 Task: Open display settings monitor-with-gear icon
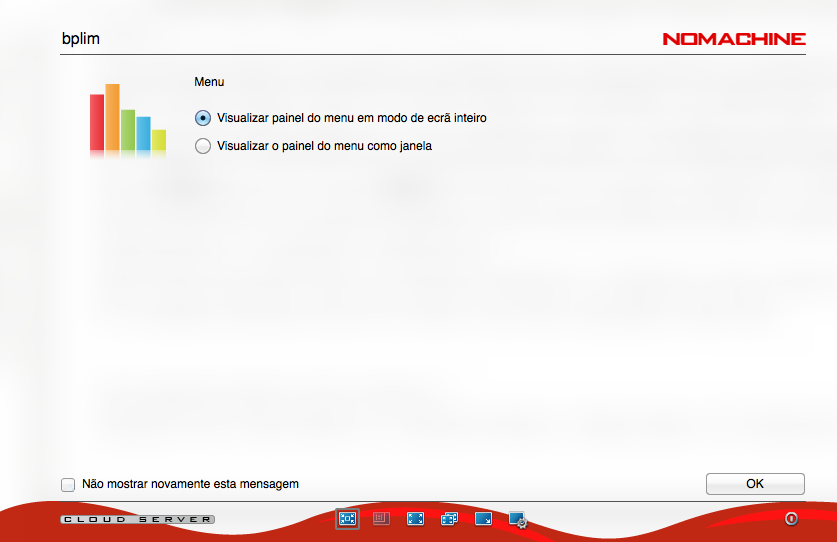click(517, 520)
